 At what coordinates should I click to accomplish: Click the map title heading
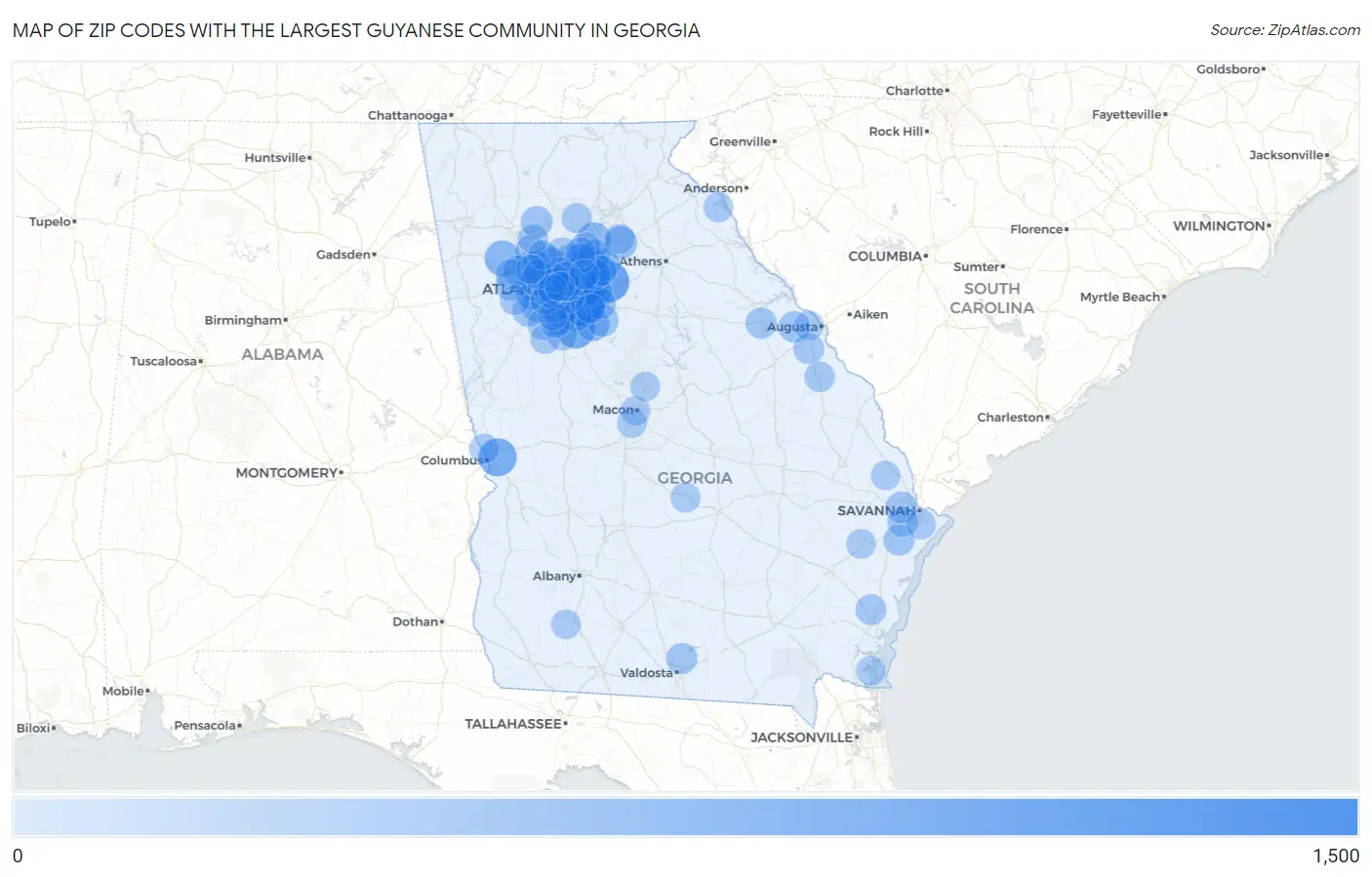pyautogui.click(x=356, y=30)
